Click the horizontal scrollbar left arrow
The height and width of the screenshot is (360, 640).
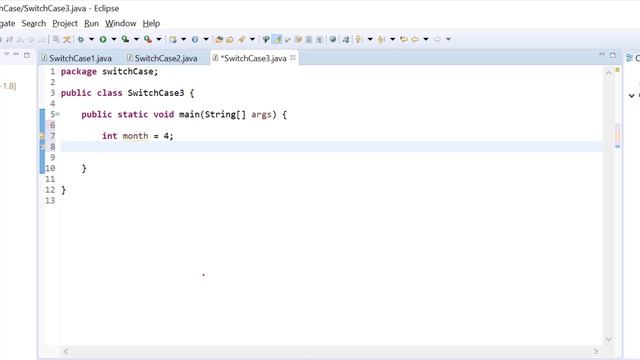[x=66, y=351]
